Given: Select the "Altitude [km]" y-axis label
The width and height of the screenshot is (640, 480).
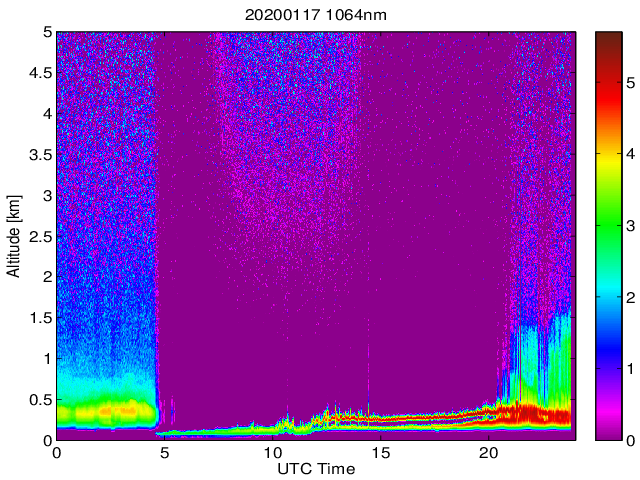Looking at the screenshot, I should 14,236.
